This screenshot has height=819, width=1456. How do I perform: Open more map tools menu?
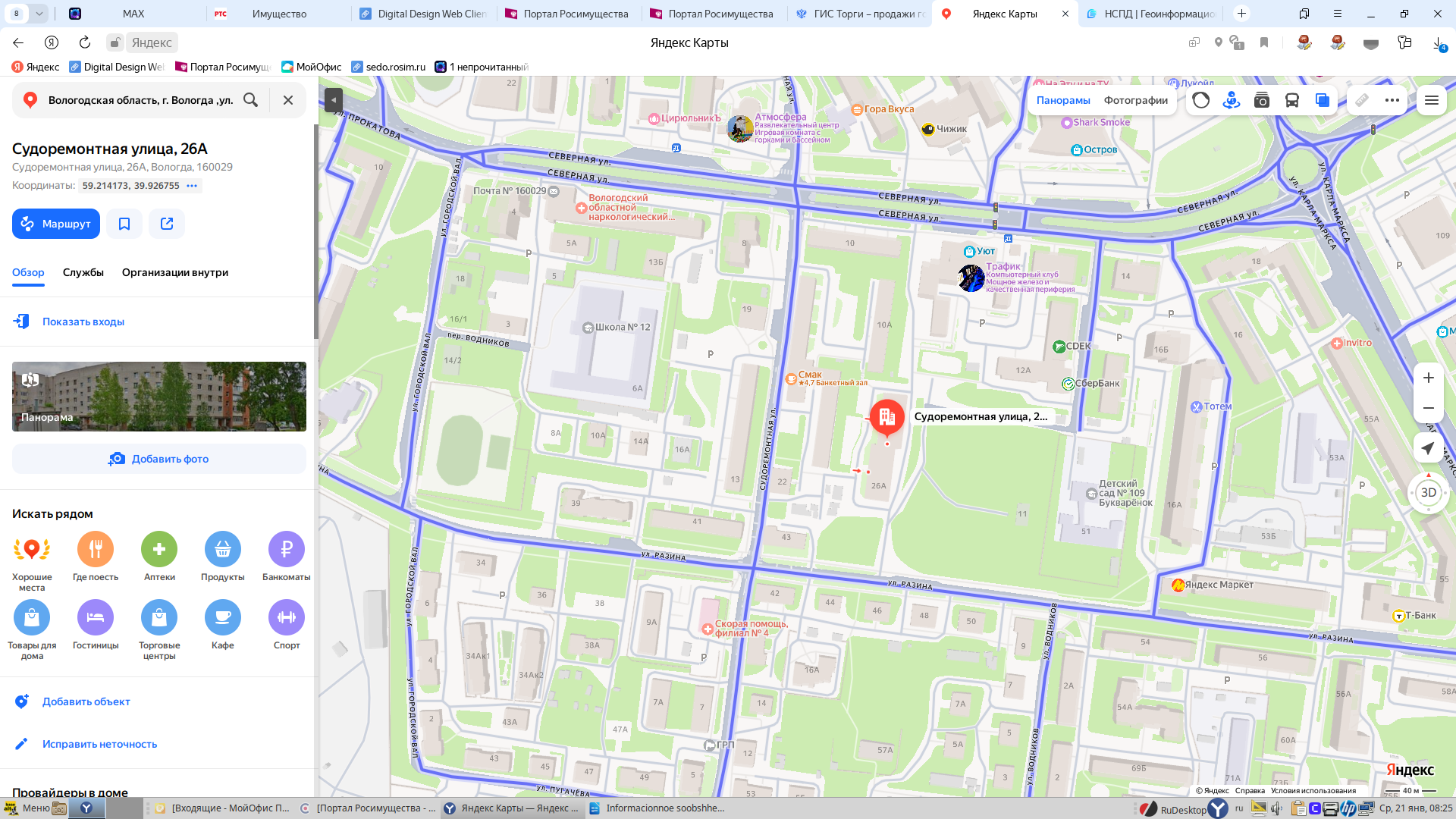pos(1392,100)
